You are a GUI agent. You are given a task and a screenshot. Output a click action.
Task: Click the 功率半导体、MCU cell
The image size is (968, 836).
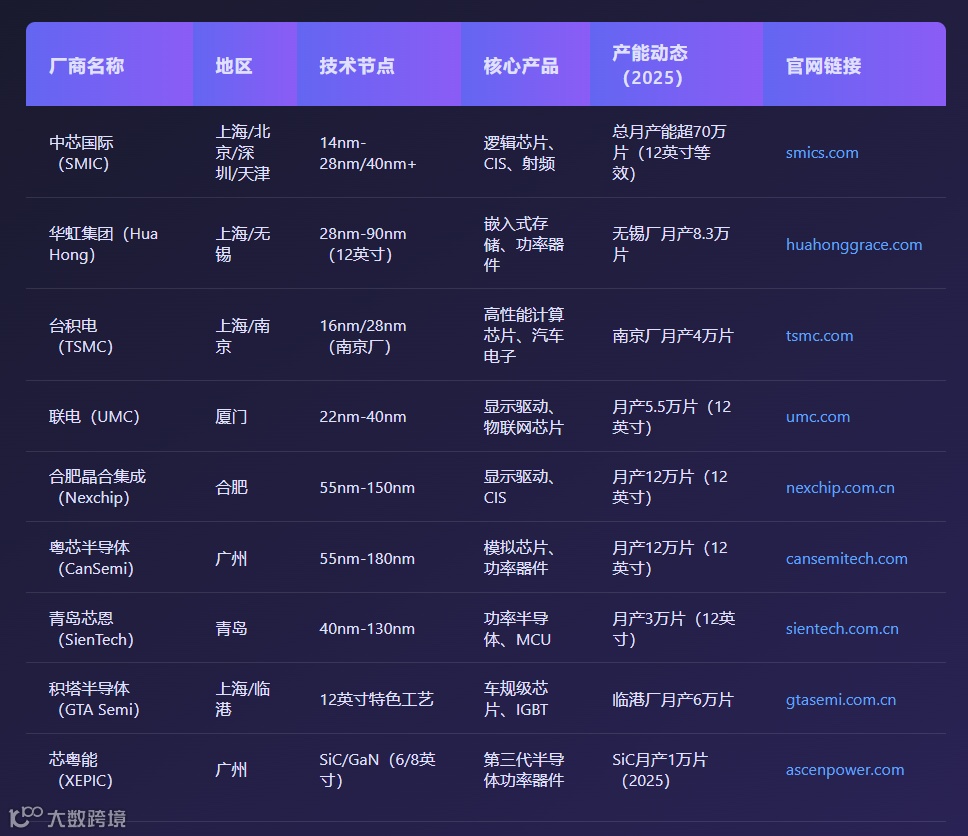click(525, 629)
